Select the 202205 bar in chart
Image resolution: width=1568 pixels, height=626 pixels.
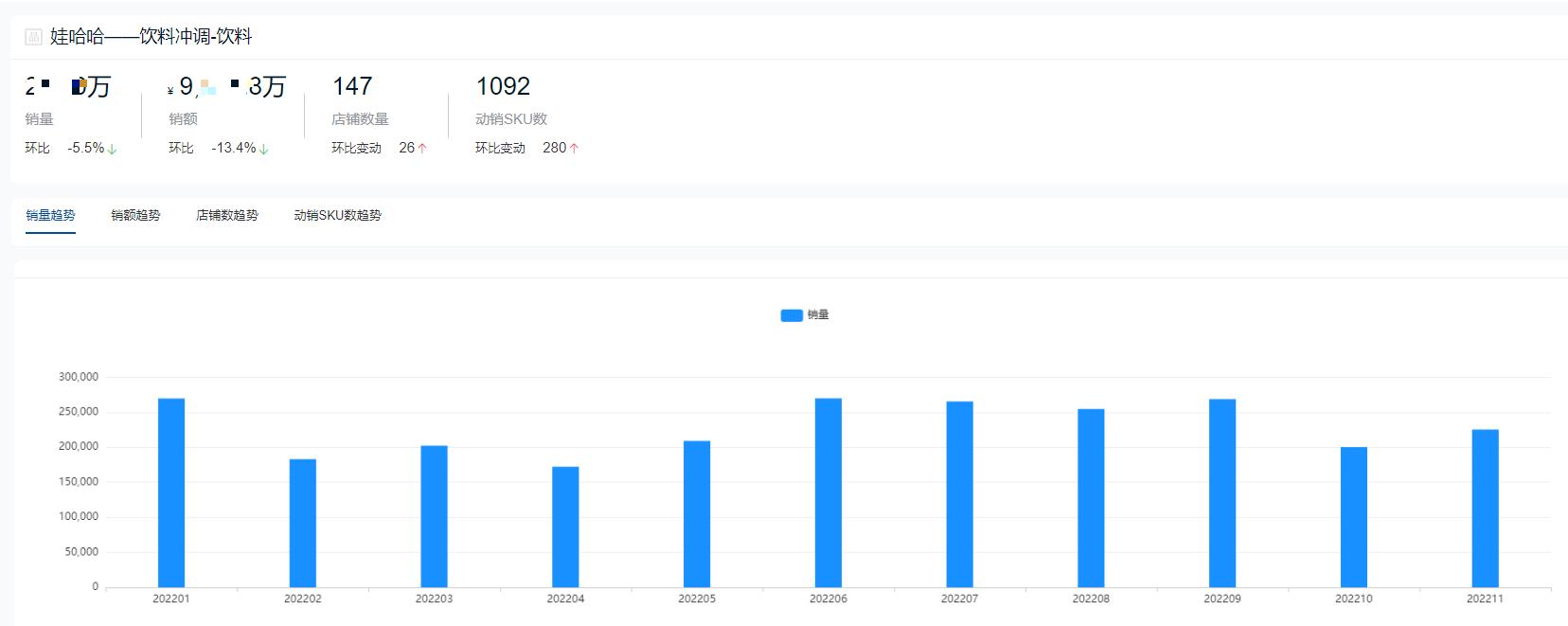pyautogui.click(x=697, y=514)
